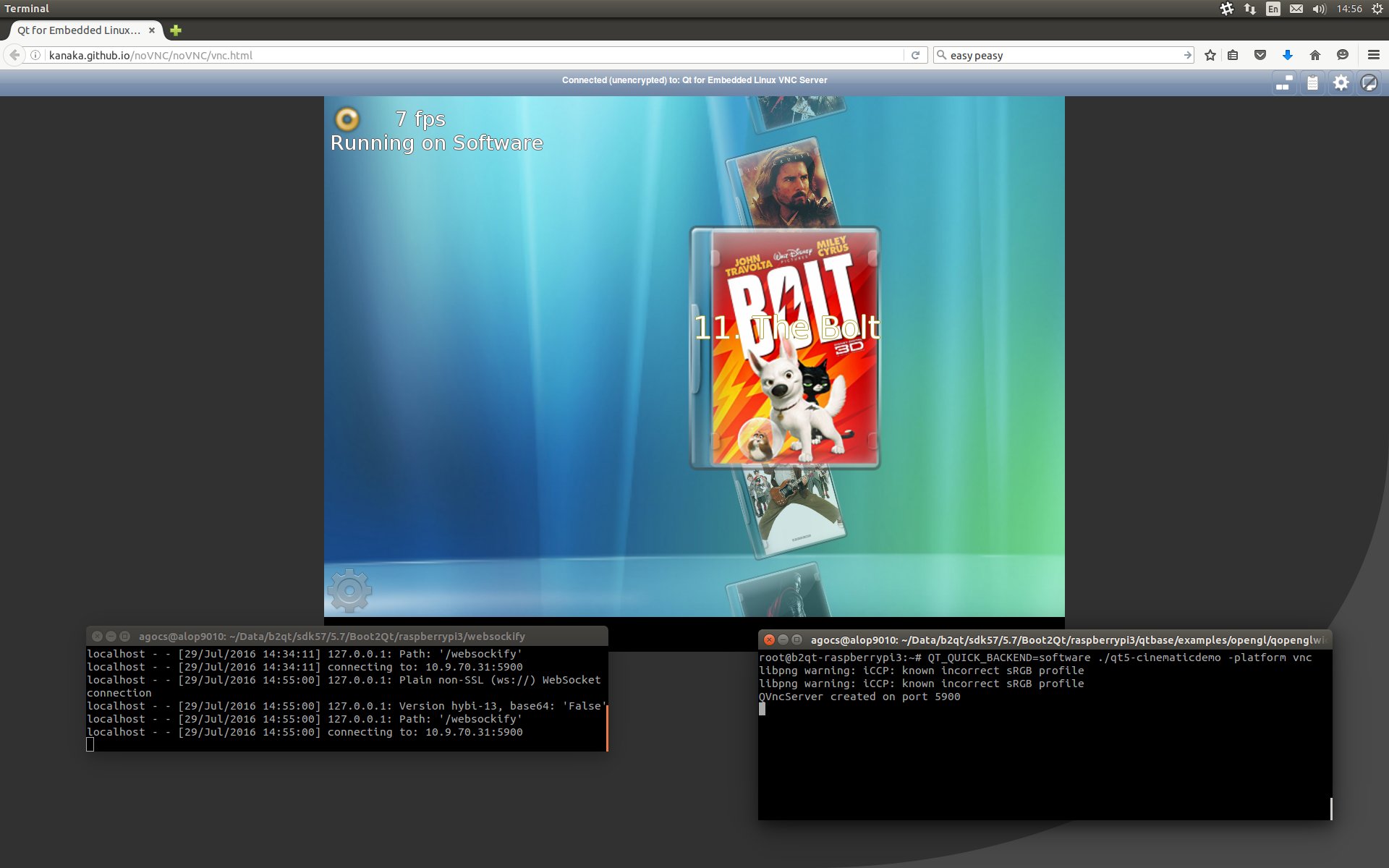Screen dimensions: 1389x868
Task: Maximize the websockify terminal window
Action: coord(124,637)
